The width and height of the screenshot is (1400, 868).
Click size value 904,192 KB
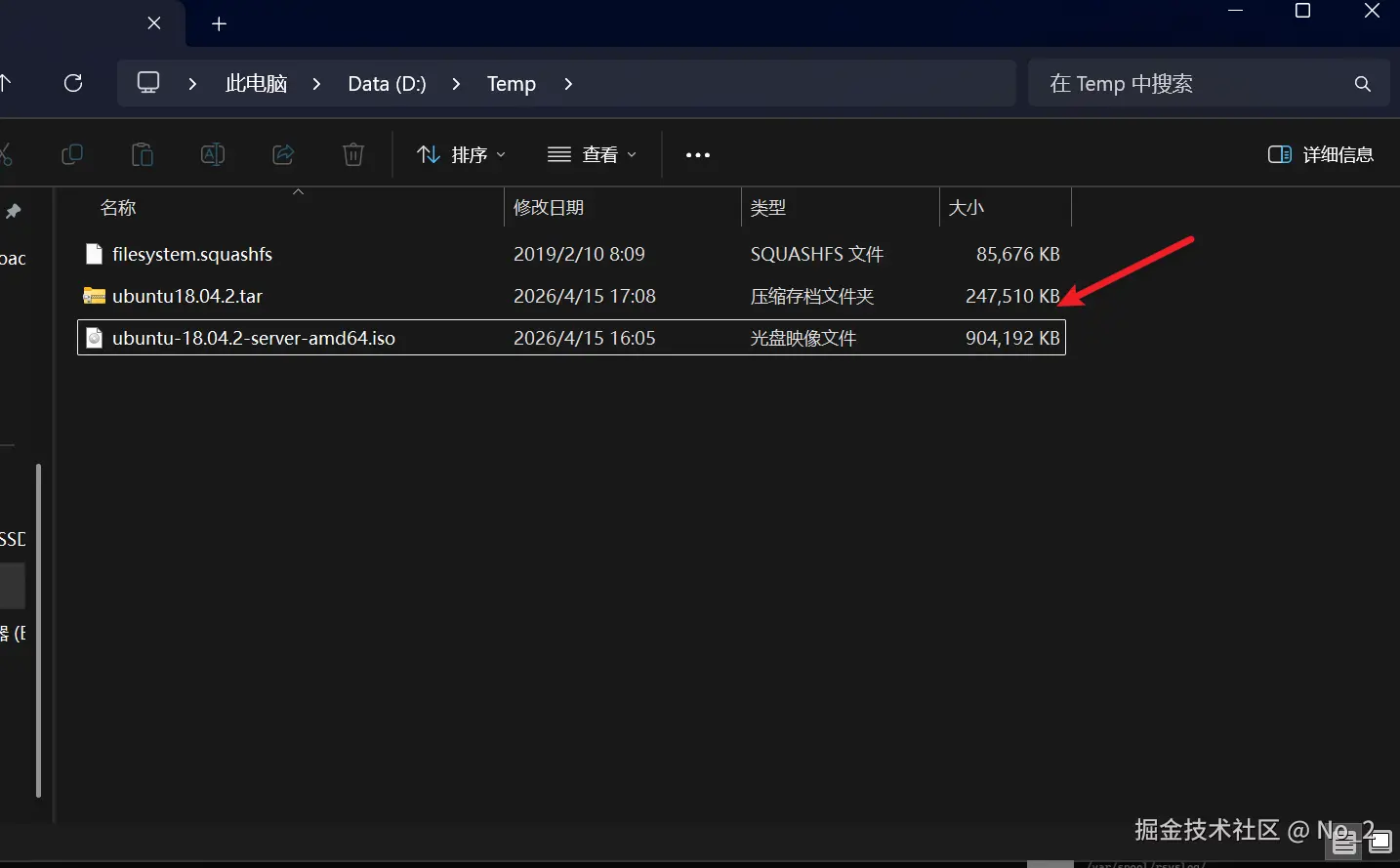[x=1012, y=338]
